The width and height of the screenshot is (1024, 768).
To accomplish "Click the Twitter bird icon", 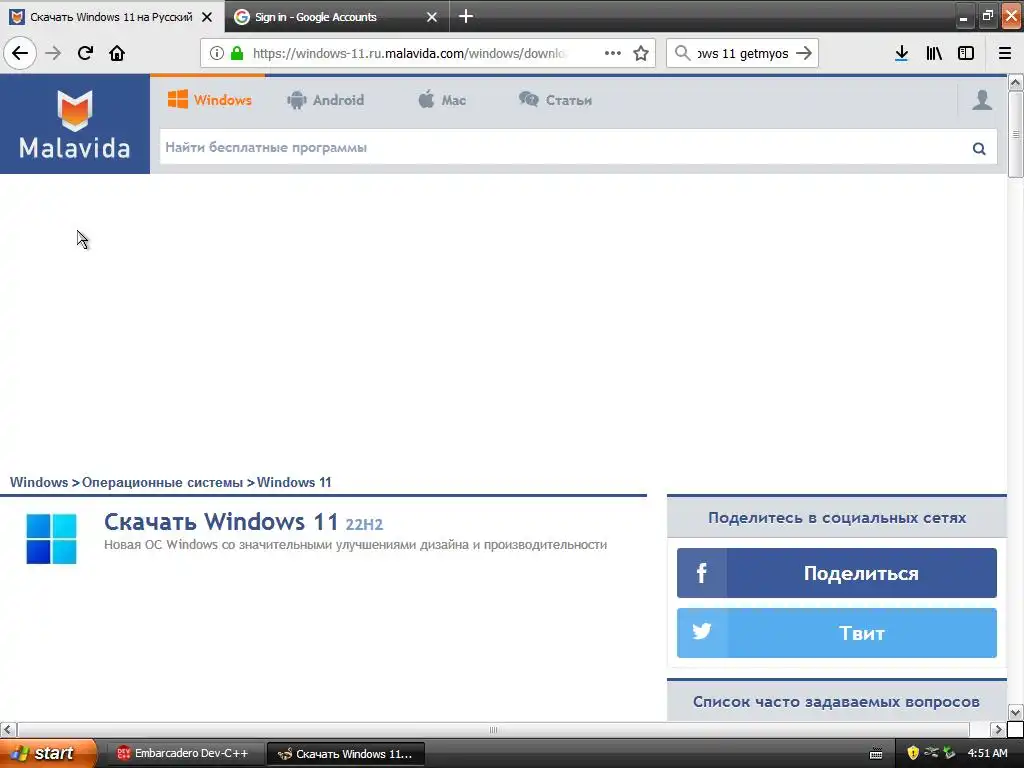I will point(702,632).
